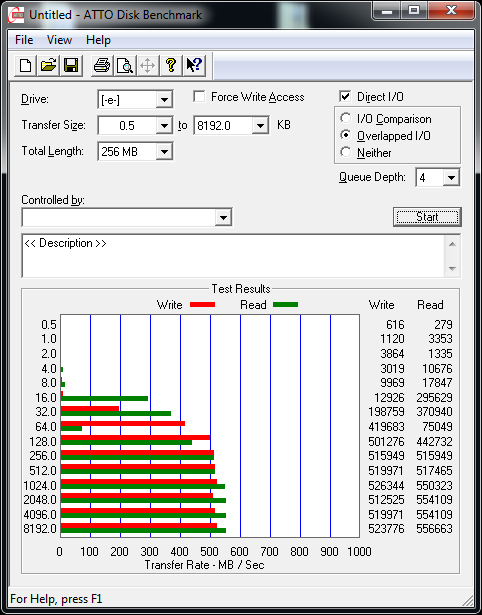Open the View menu

click(59, 40)
